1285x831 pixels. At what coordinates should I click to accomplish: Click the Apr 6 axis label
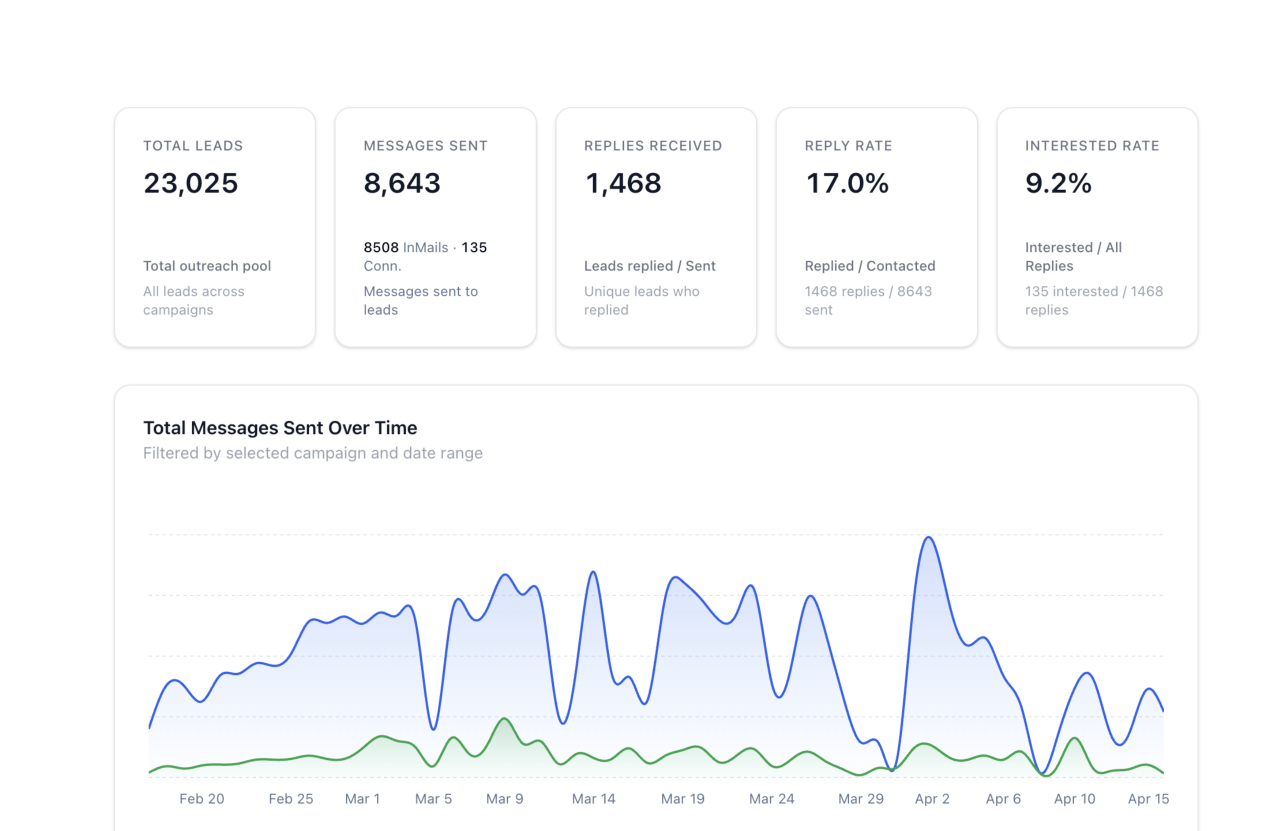[x=1004, y=799]
